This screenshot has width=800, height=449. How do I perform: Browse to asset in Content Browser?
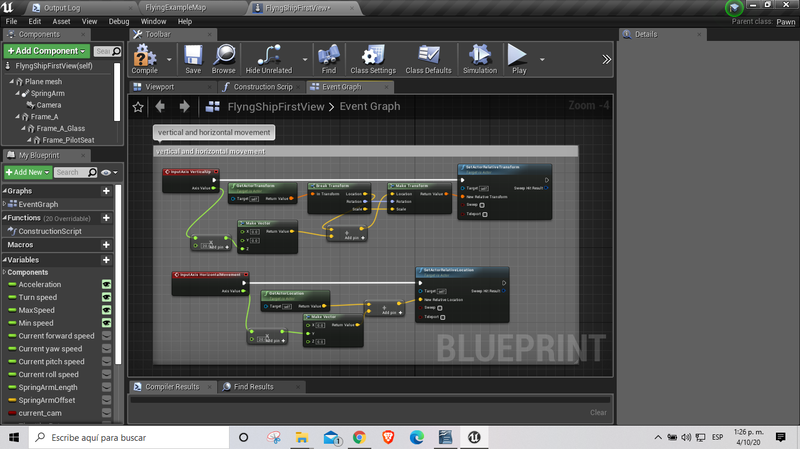(x=223, y=59)
